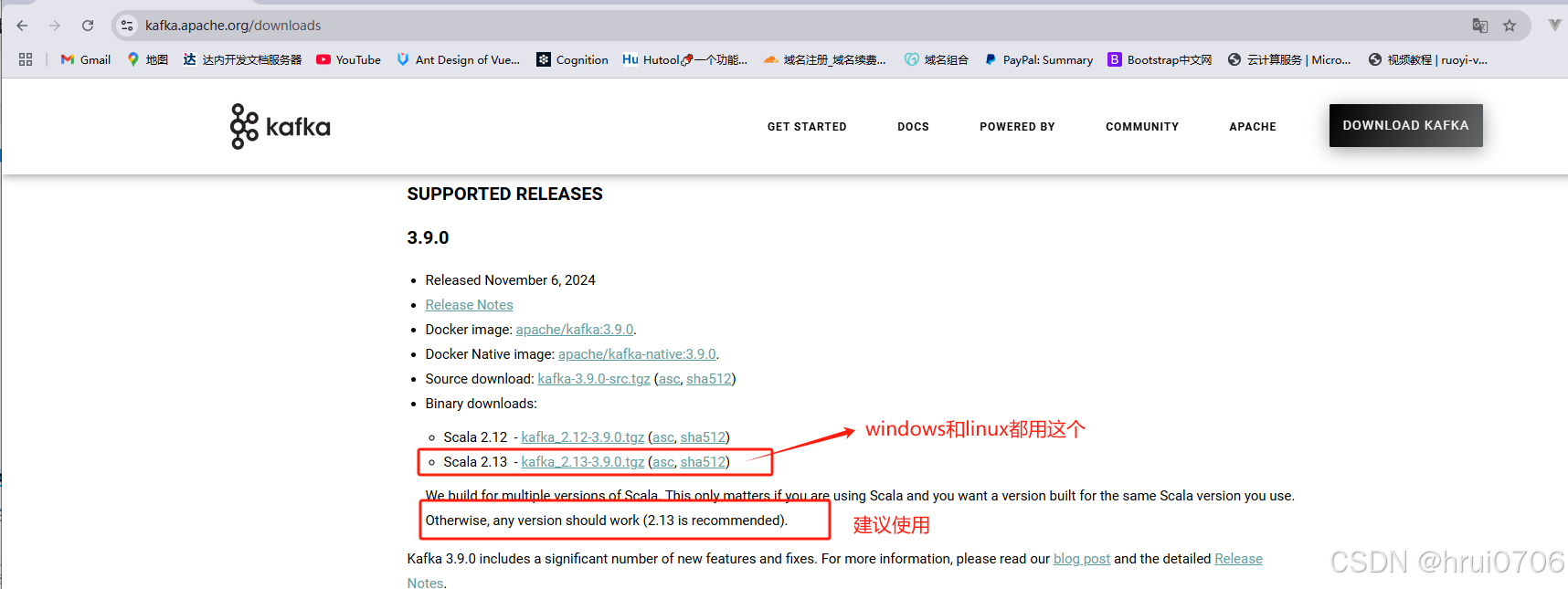
Task: Open the Release Notes link in bullet list
Action: (469, 305)
